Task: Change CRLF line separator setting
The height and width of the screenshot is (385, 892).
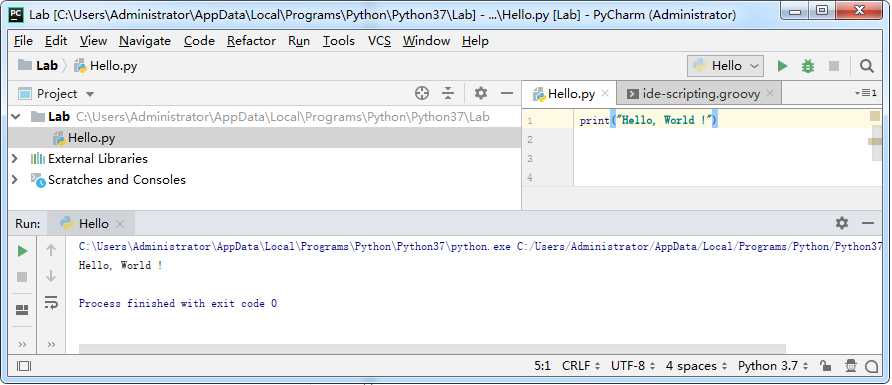Action: click(581, 366)
